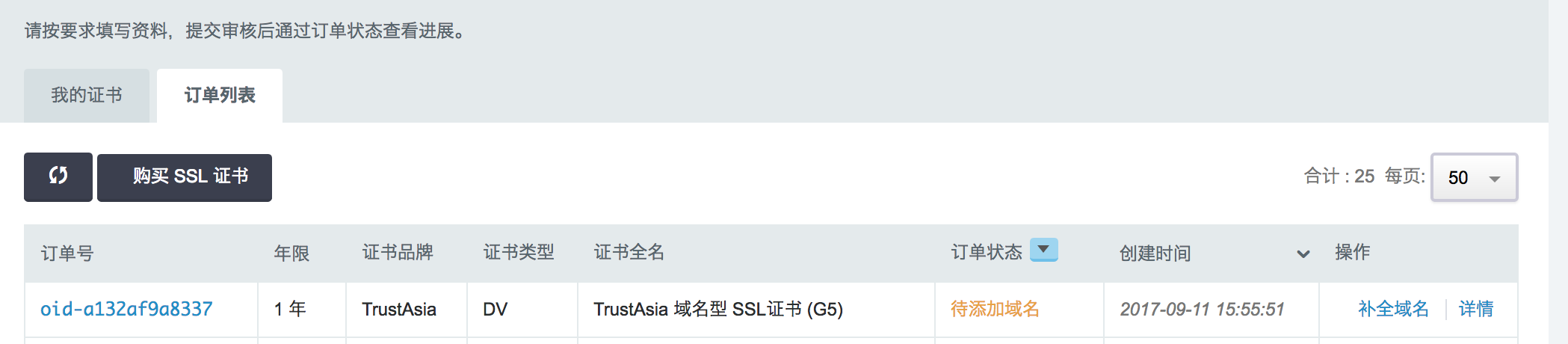
Task: Click the refresh orders icon button
Action: click(58, 176)
